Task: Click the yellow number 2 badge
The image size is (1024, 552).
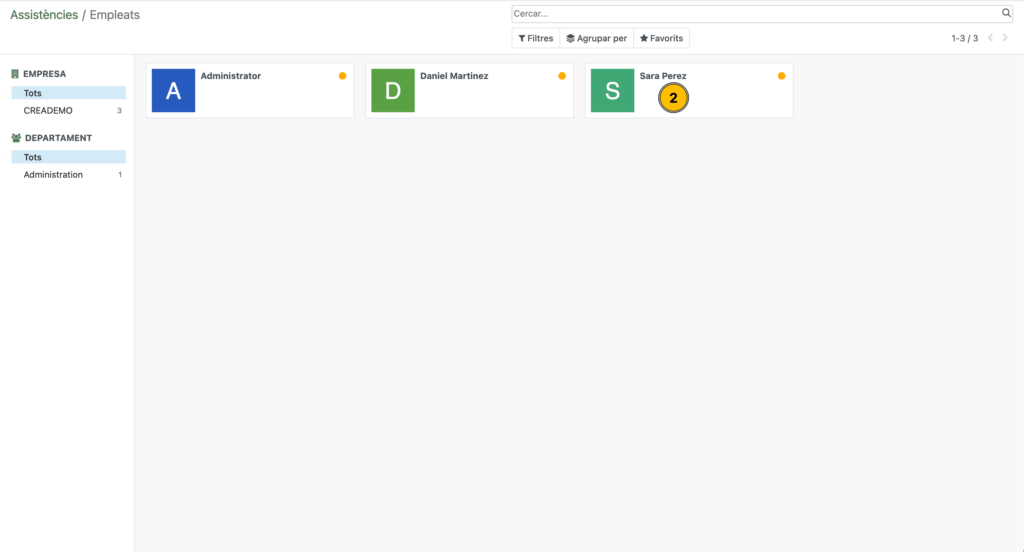Action: (x=673, y=98)
